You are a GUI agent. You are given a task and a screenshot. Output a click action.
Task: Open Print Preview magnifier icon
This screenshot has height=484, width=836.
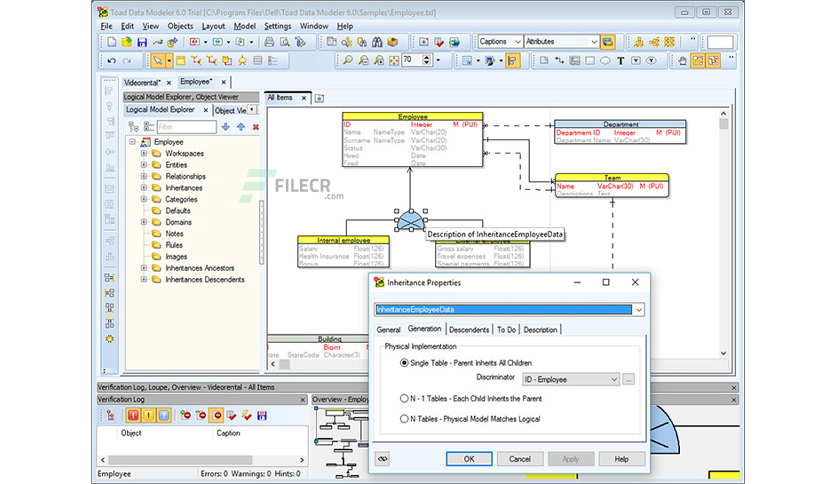[x=285, y=42]
